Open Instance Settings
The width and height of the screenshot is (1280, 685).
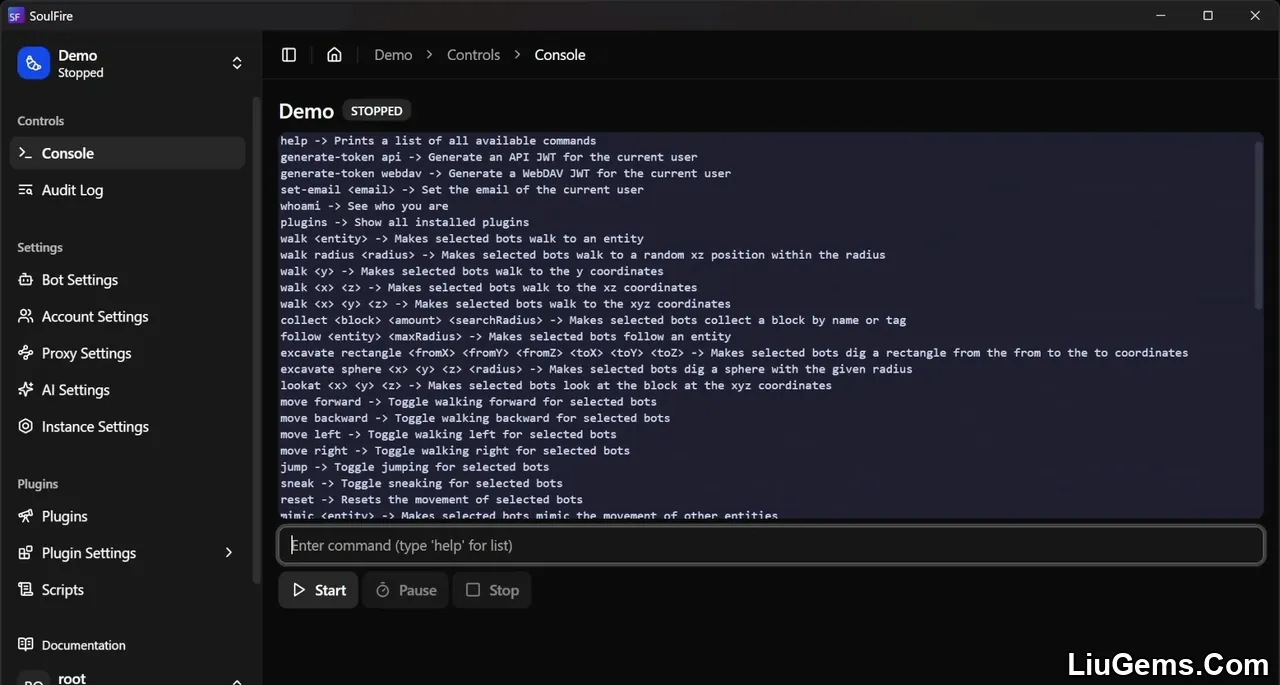(x=127, y=426)
